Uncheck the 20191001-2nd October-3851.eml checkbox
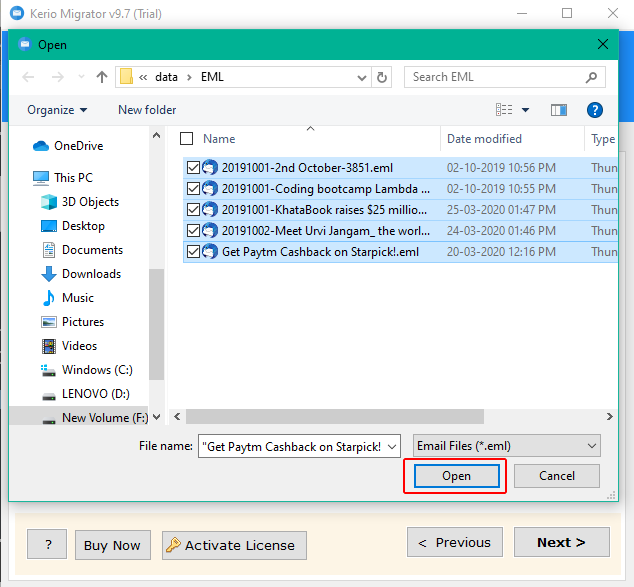The image size is (634, 587). 194,168
